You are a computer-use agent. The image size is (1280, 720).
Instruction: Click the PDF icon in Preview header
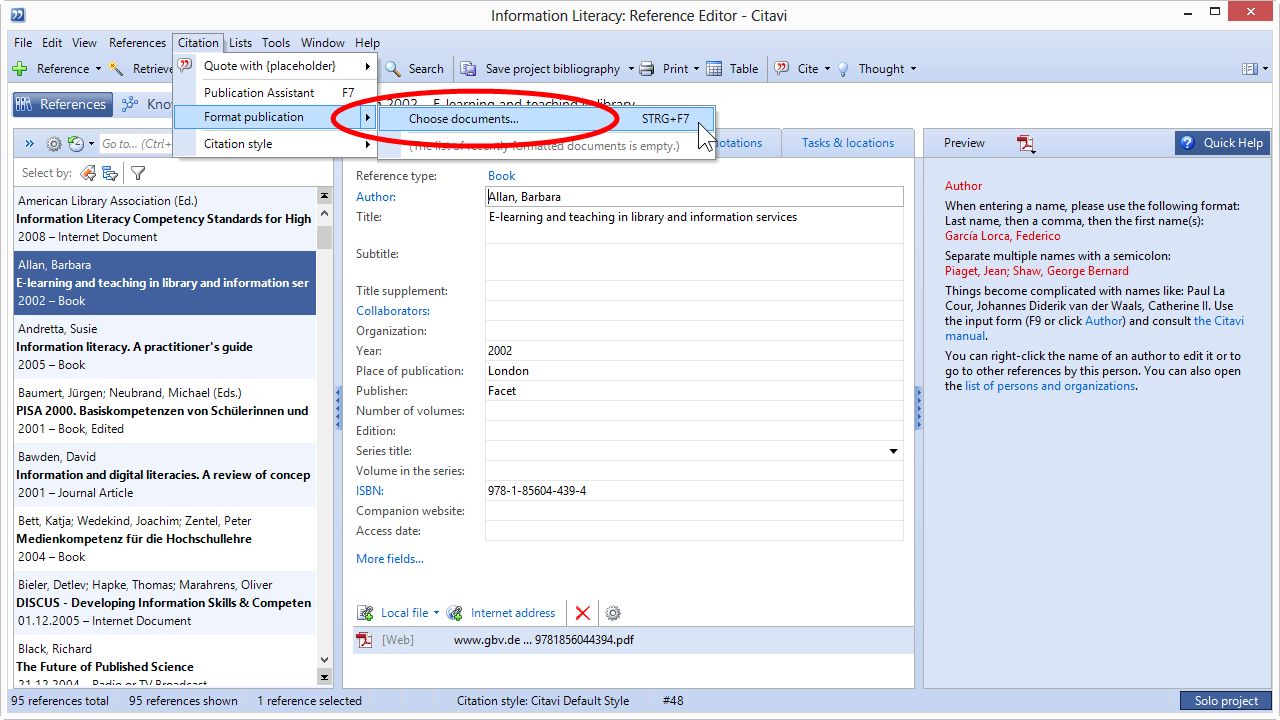coord(1026,143)
